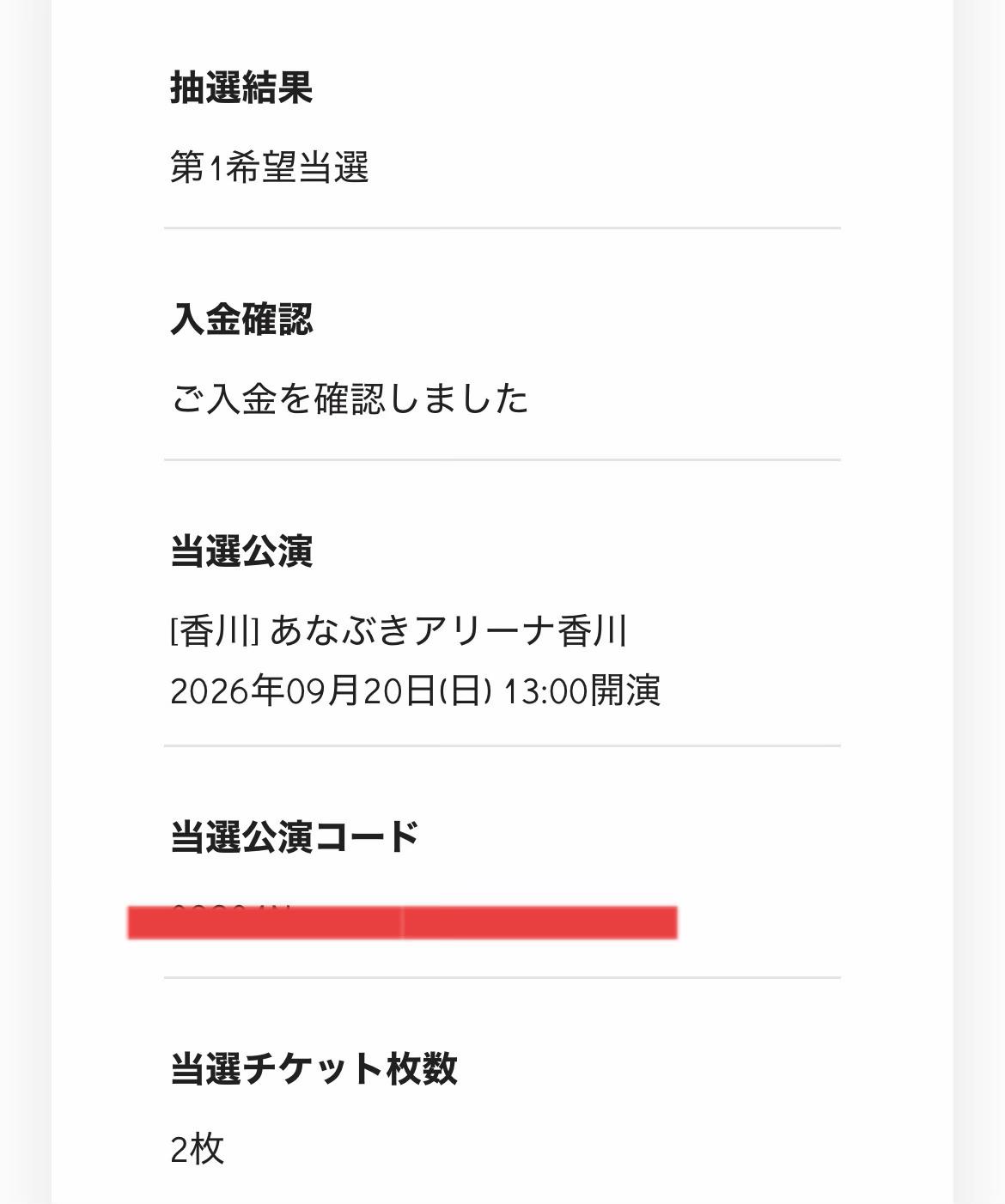Image resolution: width=1005 pixels, height=1204 pixels.
Task: Select the 第1希望当選 result text
Action: coord(270,167)
